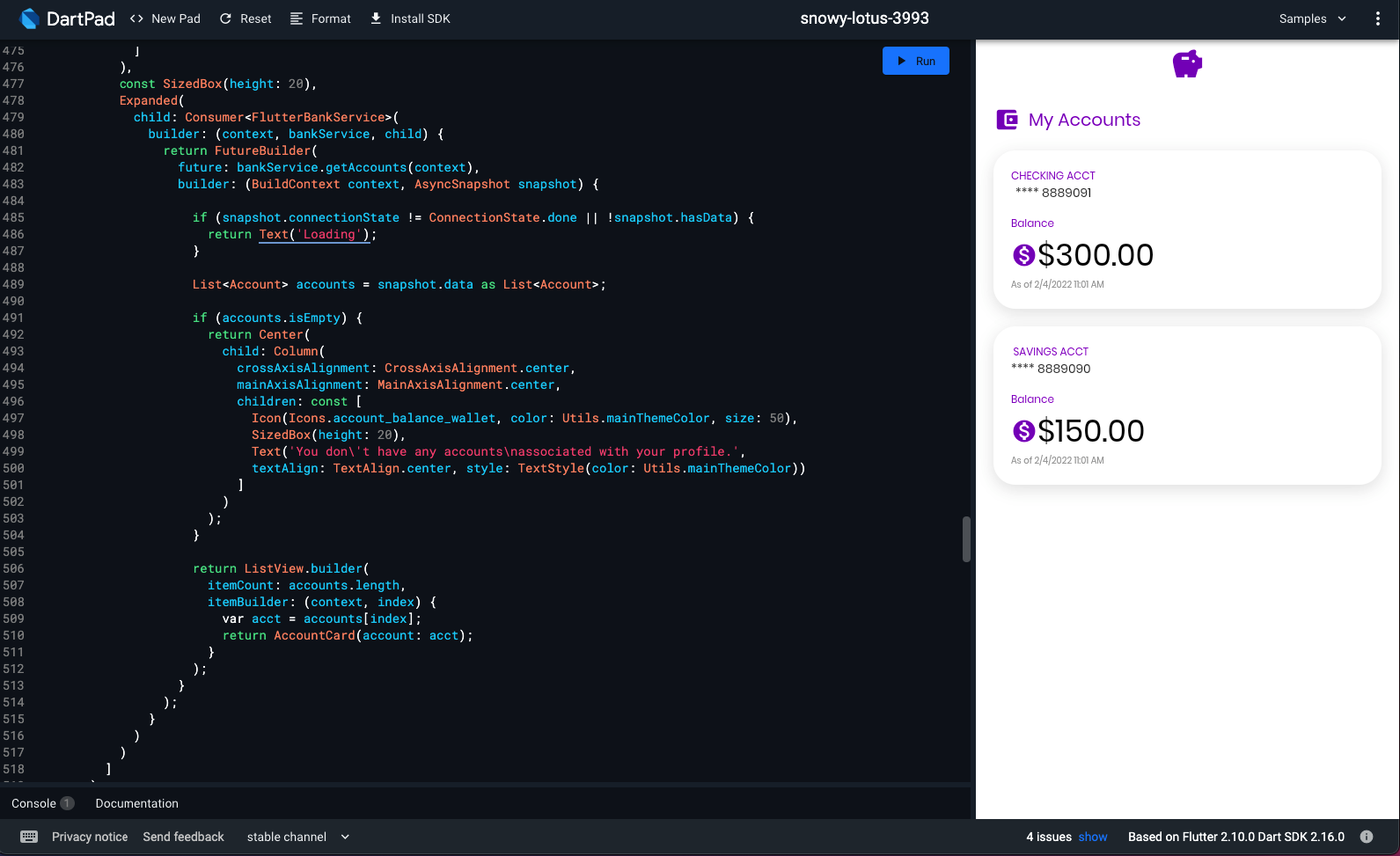The height and width of the screenshot is (856, 1400).
Task: Click Based on Flutter 2.10.0 version text
Action: pos(1236,837)
